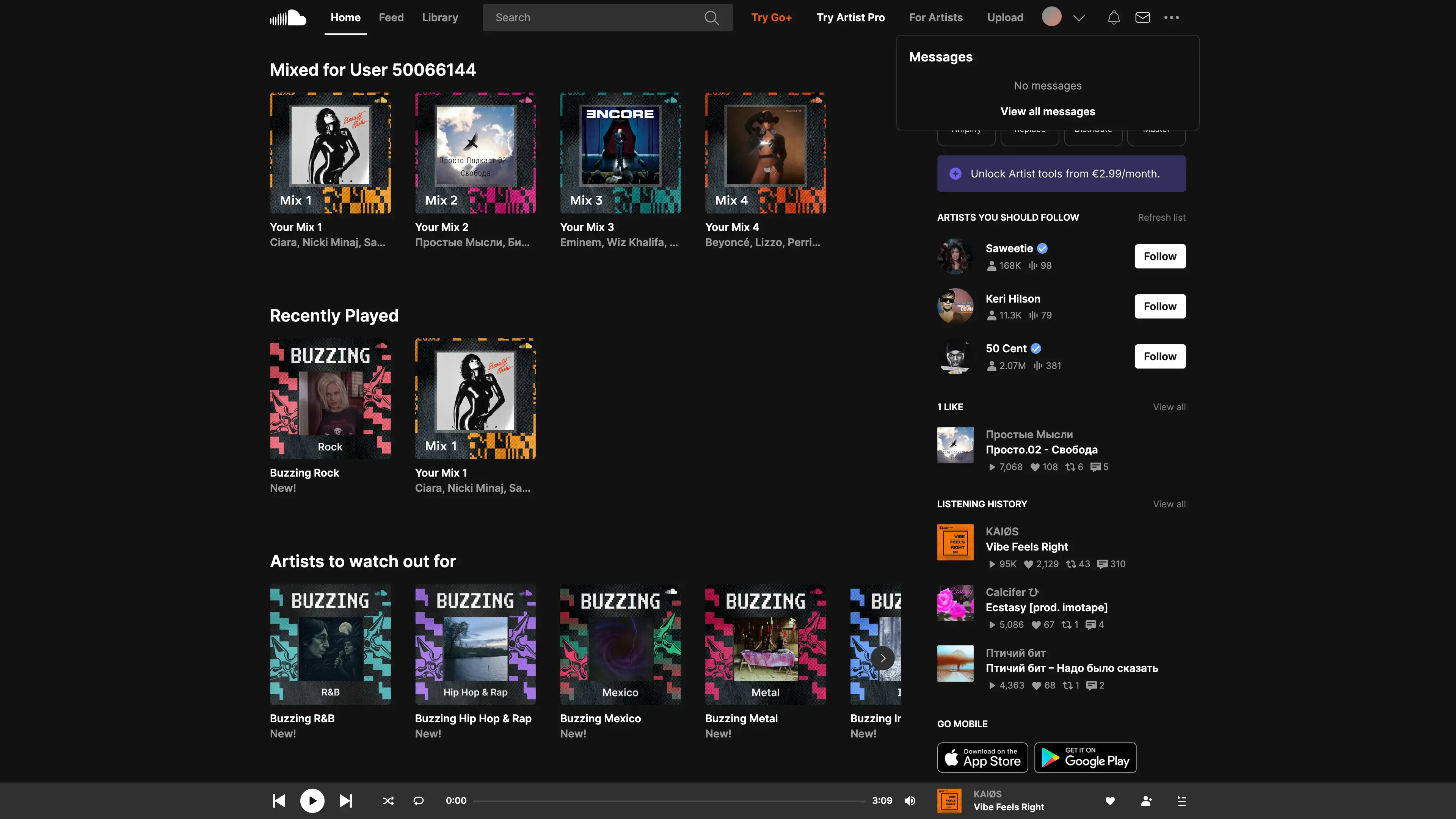
Task: Click the messages envelope icon
Action: pyautogui.click(x=1142, y=17)
